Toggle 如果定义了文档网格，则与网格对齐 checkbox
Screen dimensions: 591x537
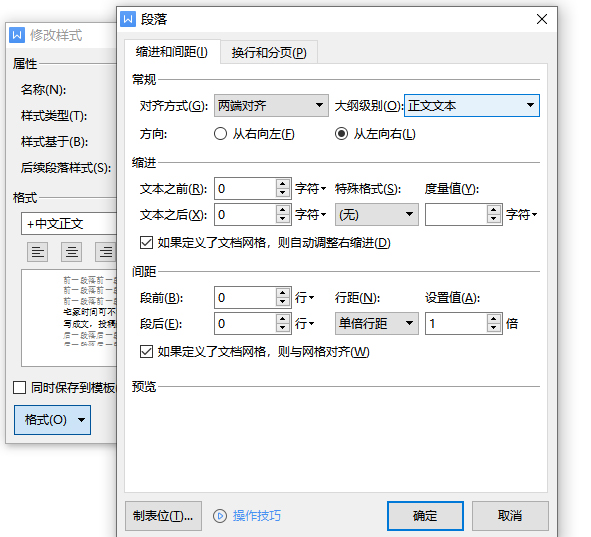point(146,352)
